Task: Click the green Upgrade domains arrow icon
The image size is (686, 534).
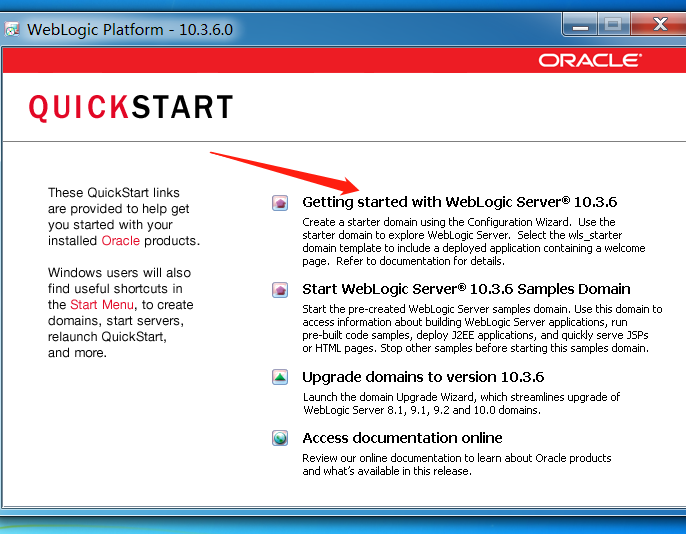Action: pos(280,377)
